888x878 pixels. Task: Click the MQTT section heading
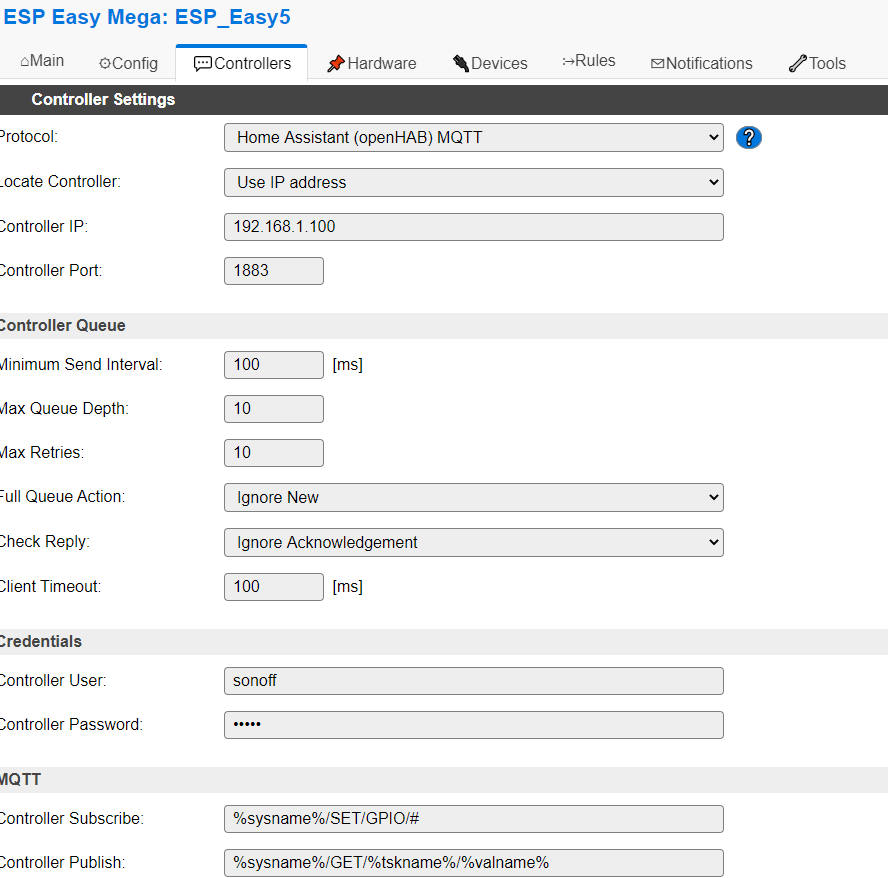click(x=20, y=779)
